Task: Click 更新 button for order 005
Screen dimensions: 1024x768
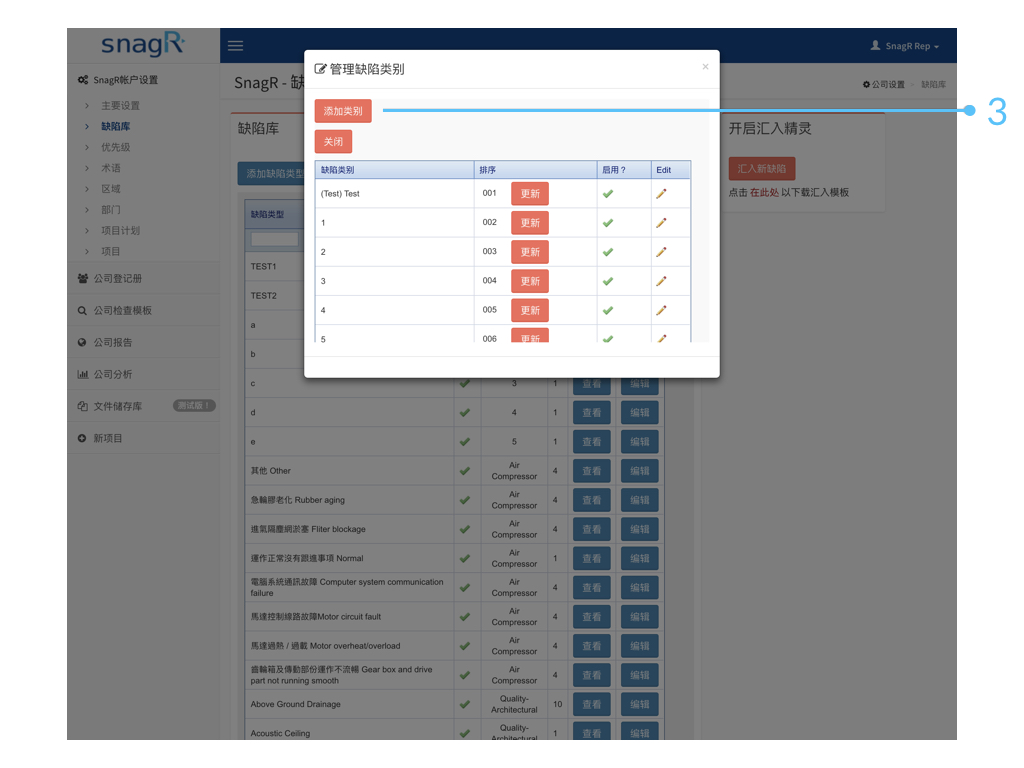Action: pyautogui.click(x=530, y=310)
